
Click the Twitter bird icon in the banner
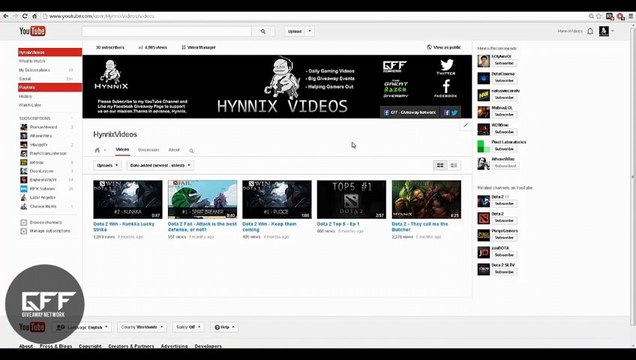tap(446, 65)
